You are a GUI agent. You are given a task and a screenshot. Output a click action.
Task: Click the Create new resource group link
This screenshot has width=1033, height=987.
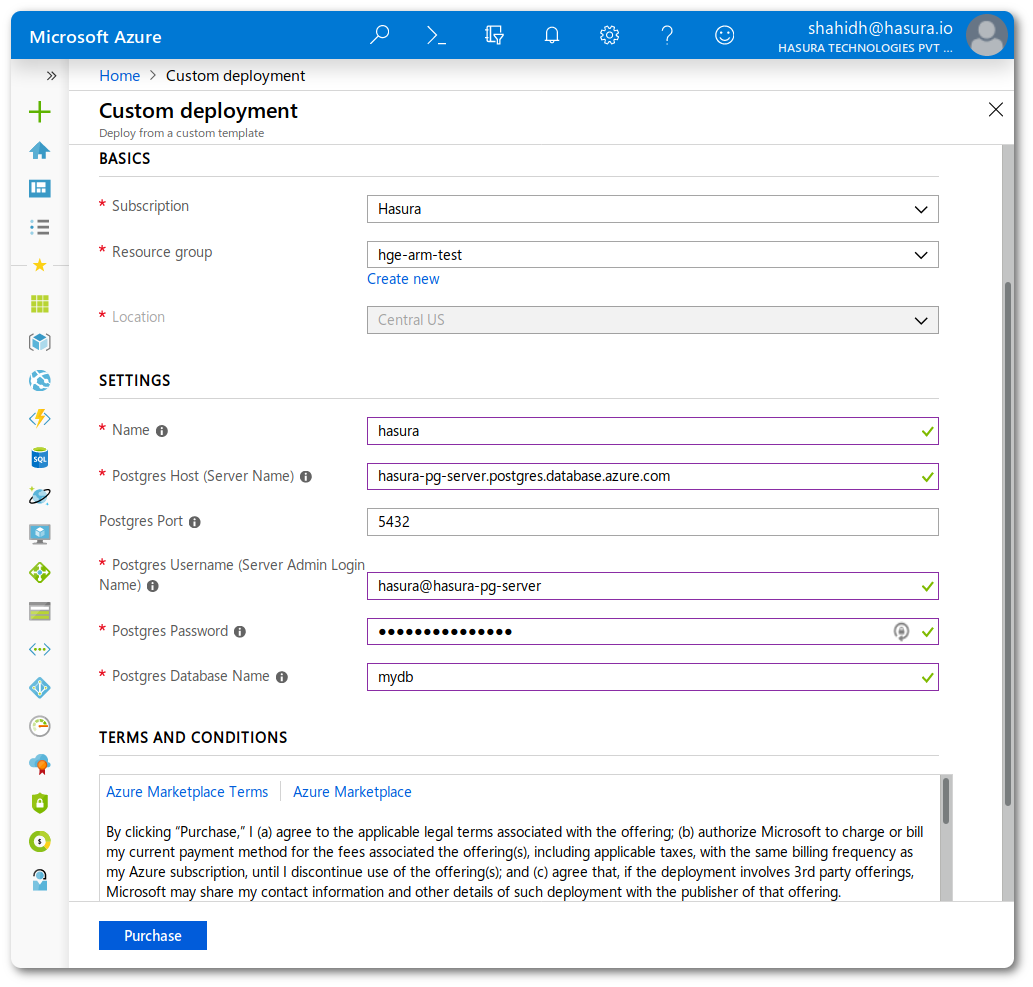coord(403,279)
